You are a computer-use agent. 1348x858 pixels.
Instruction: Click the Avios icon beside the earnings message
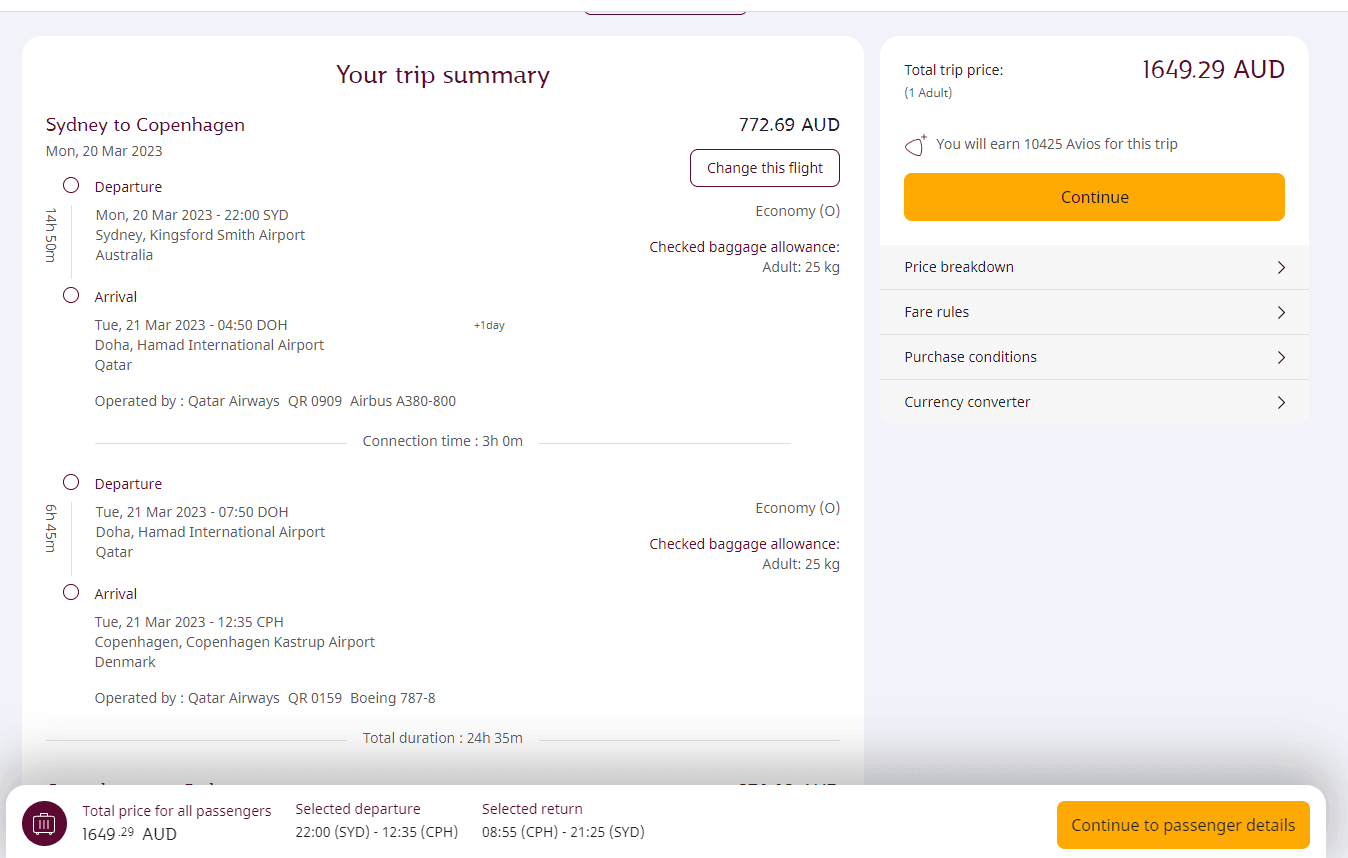[x=916, y=145]
